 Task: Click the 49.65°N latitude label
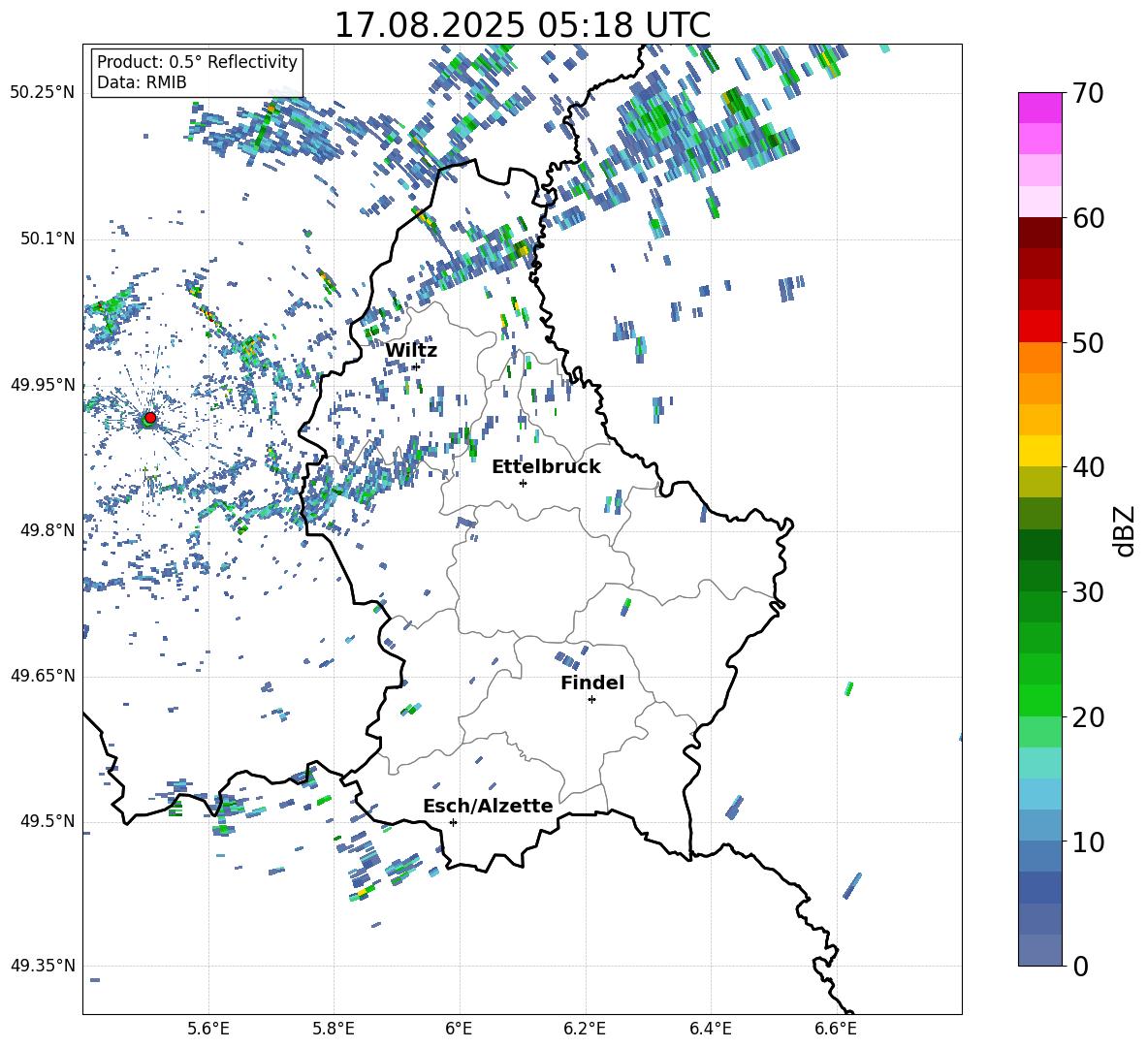tap(43, 675)
